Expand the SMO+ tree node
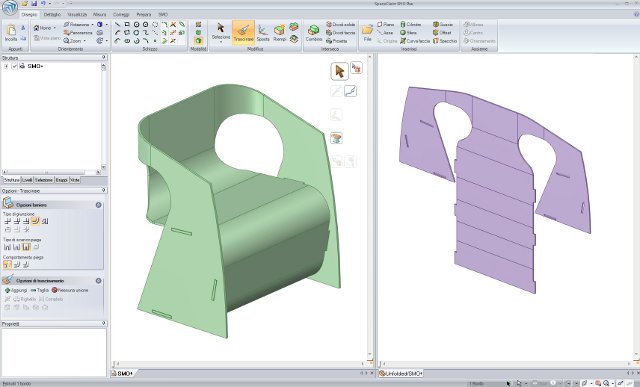Viewport: 640px width, 387px height. pos(6,66)
